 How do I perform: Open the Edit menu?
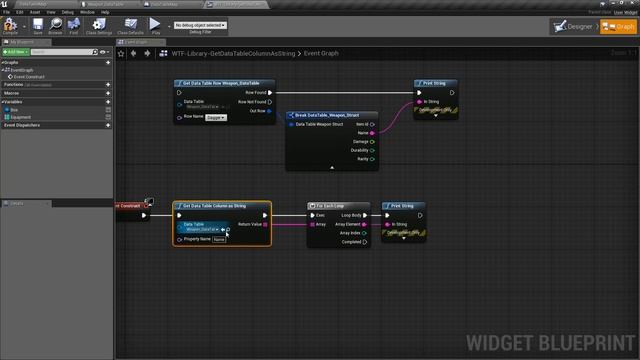pyautogui.click(x=20, y=12)
